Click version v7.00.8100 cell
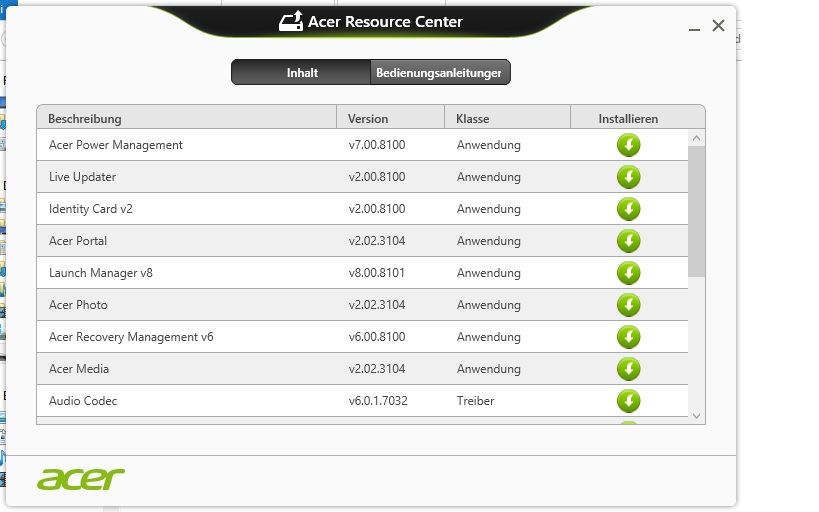 377,145
